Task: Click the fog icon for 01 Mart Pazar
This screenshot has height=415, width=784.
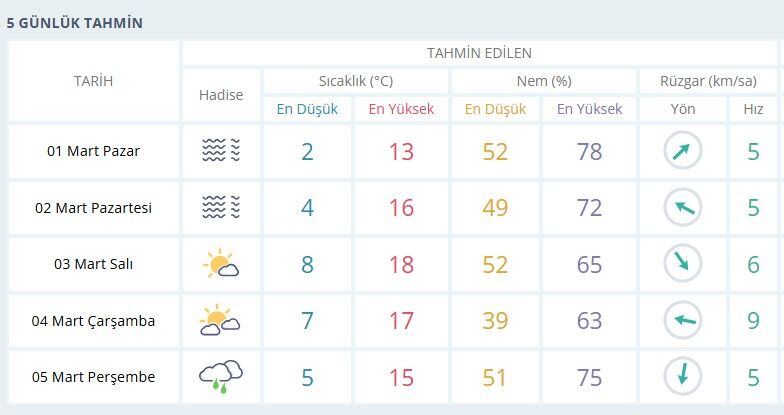Action: (x=221, y=152)
